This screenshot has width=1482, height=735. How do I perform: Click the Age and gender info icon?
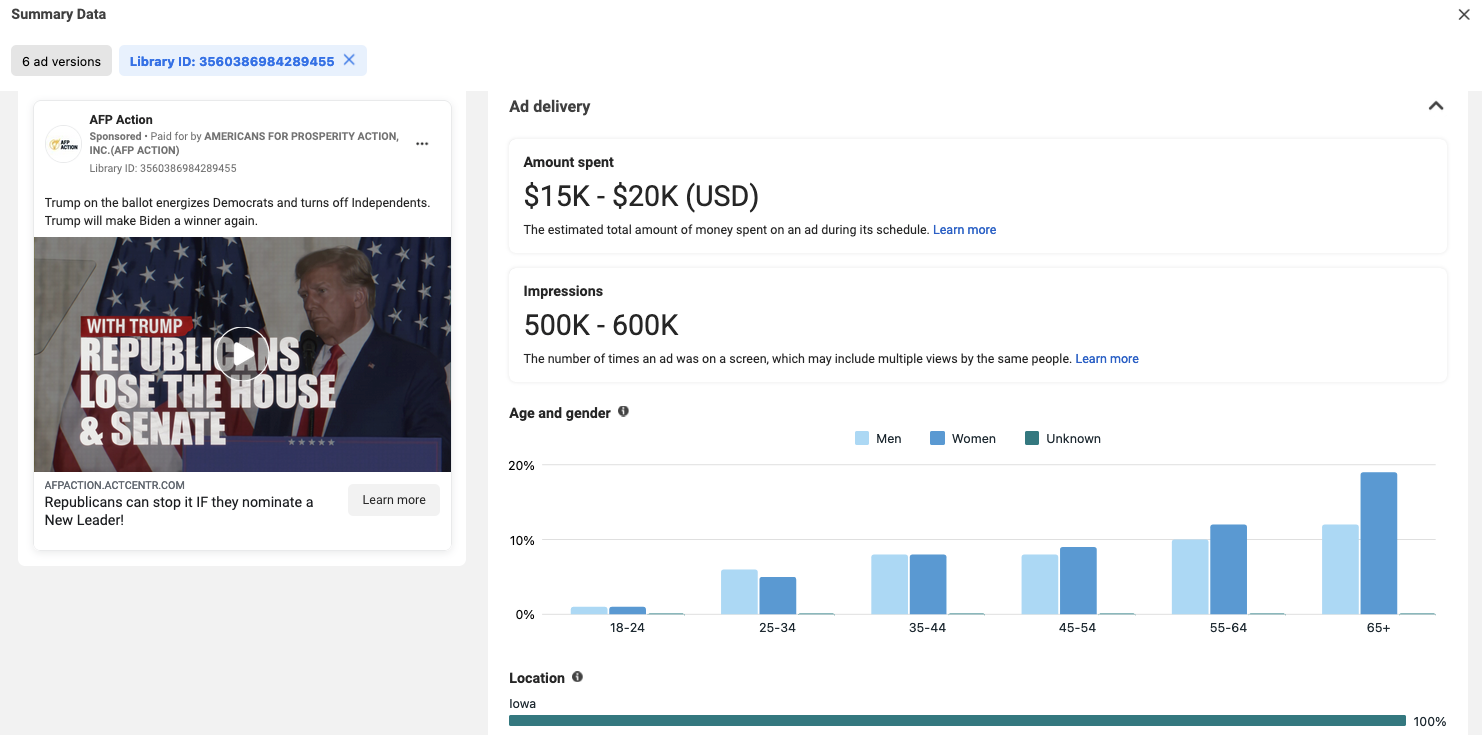click(623, 411)
